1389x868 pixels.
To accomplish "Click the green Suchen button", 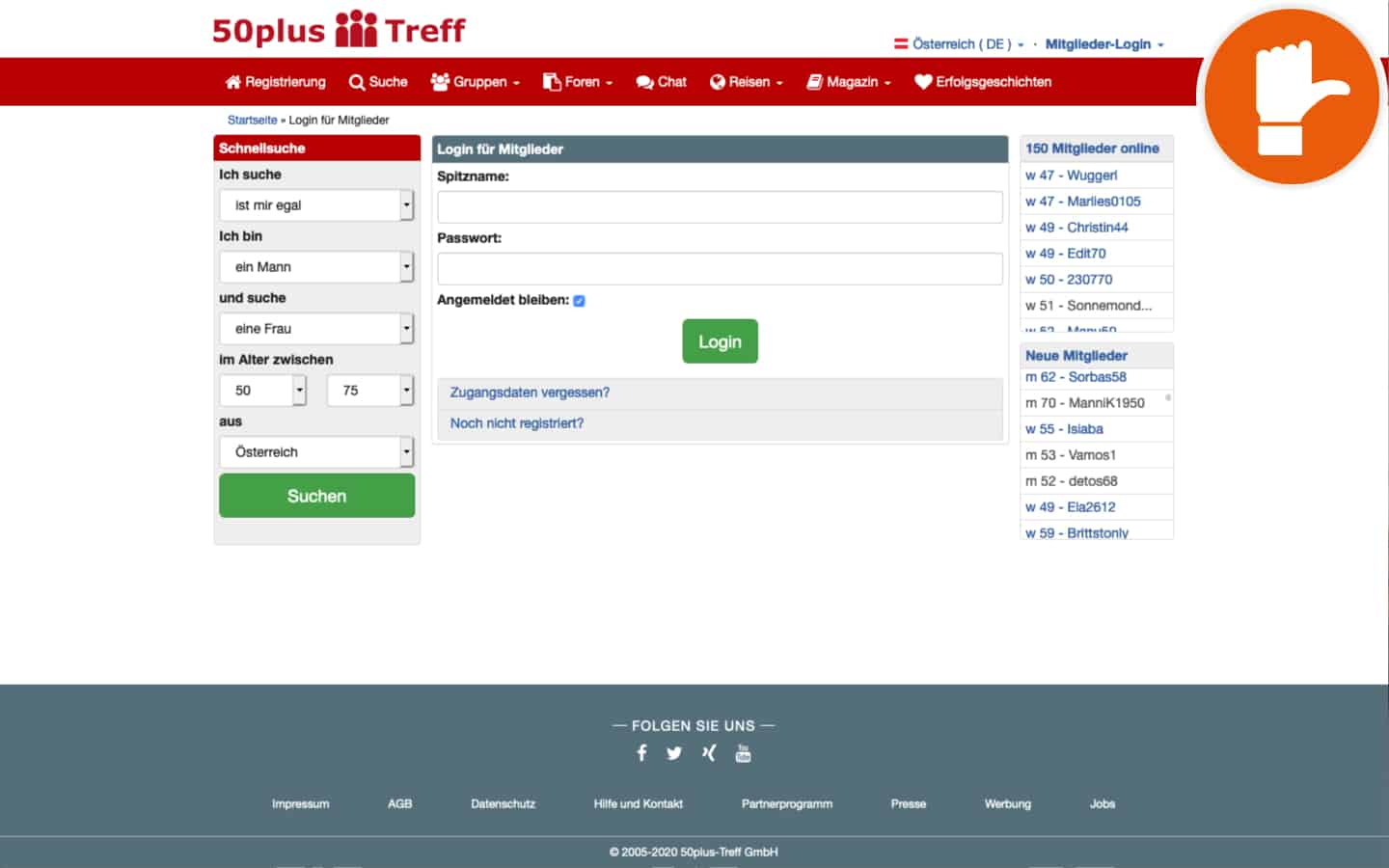I will [x=316, y=496].
